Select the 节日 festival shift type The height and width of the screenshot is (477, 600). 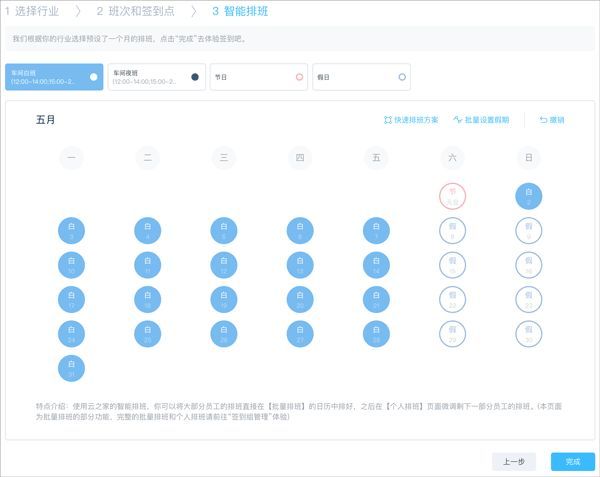point(258,77)
